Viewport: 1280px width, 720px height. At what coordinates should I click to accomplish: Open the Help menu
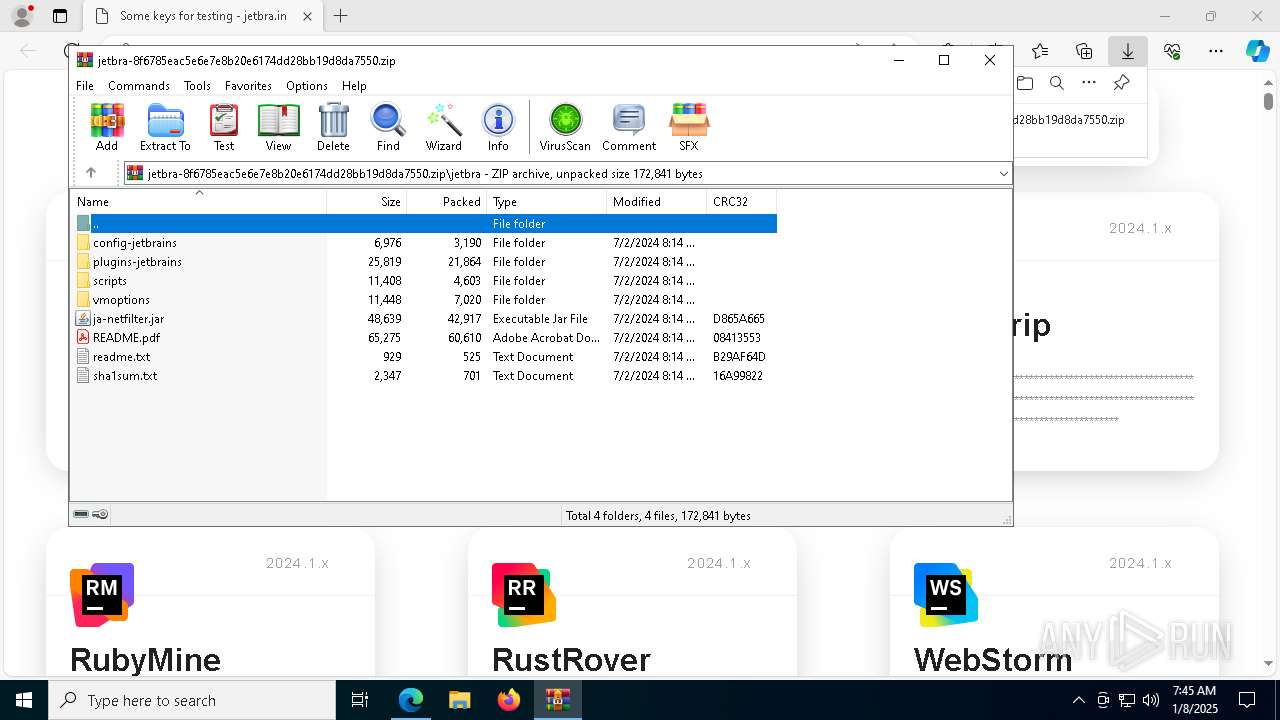(x=354, y=86)
